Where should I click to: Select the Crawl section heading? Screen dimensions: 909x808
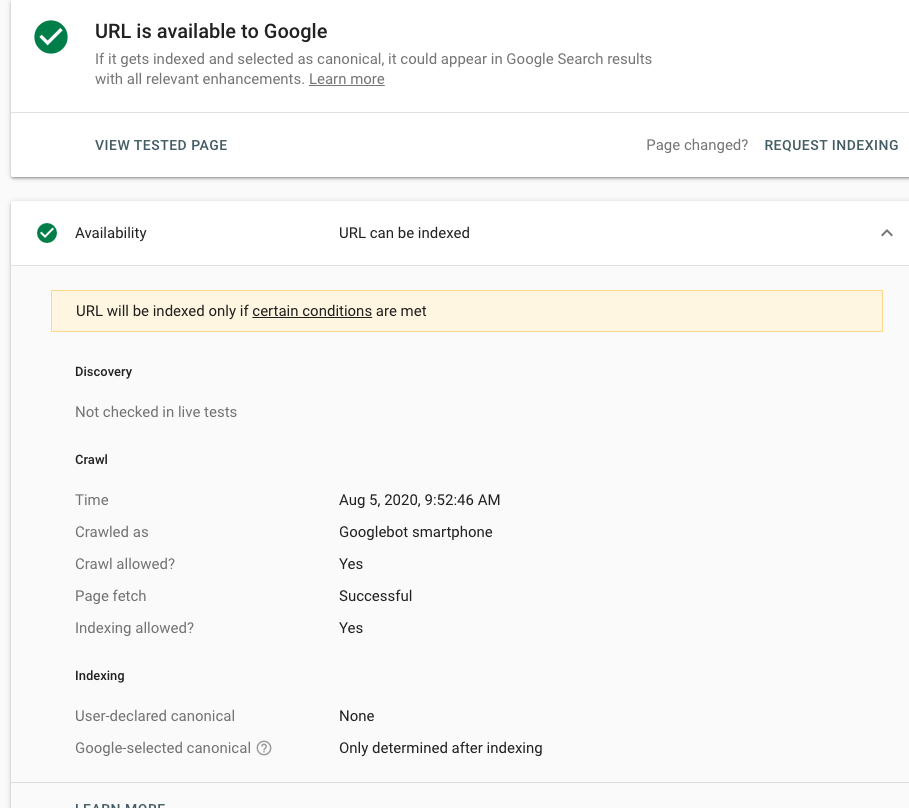(91, 459)
